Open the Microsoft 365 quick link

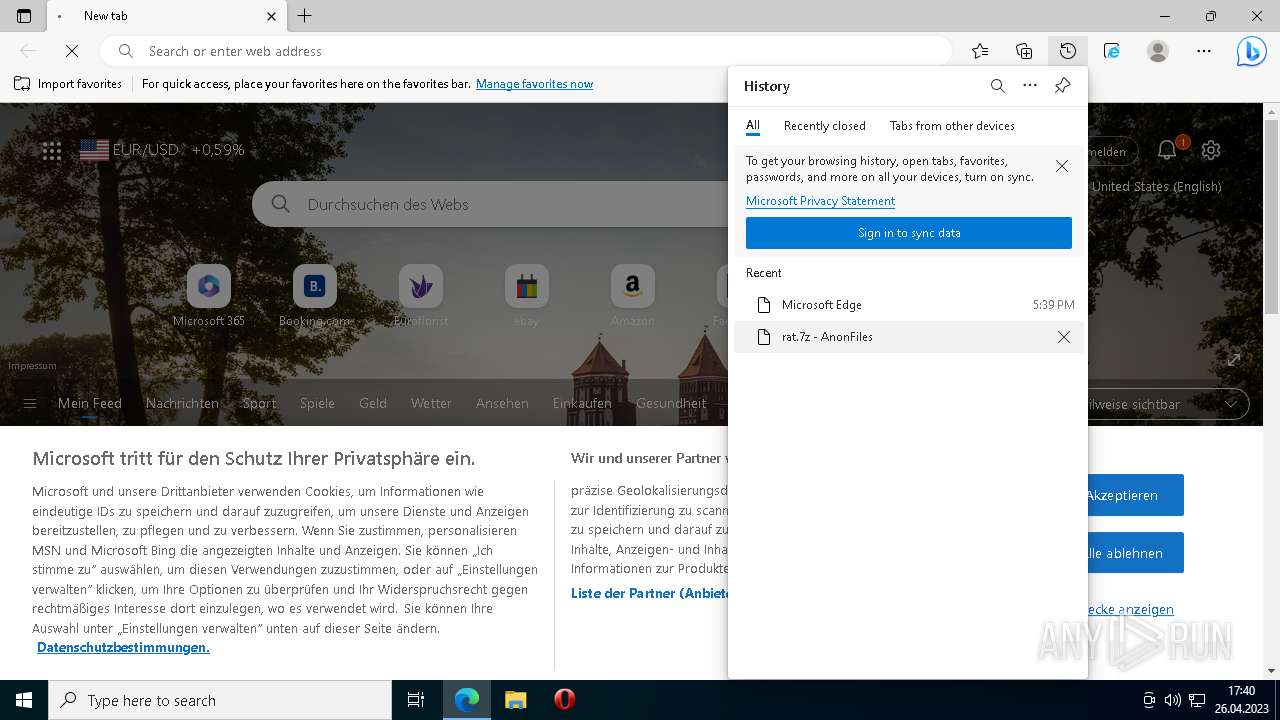point(208,296)
